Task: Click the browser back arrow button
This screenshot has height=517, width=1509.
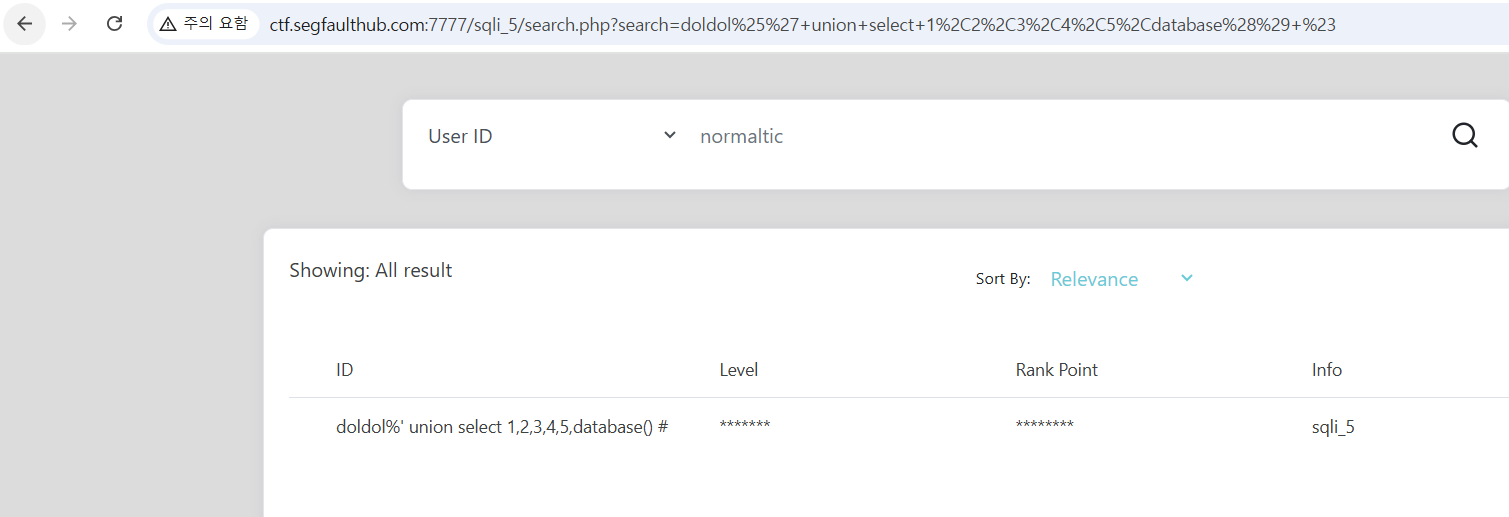Action: coord(25,24)
